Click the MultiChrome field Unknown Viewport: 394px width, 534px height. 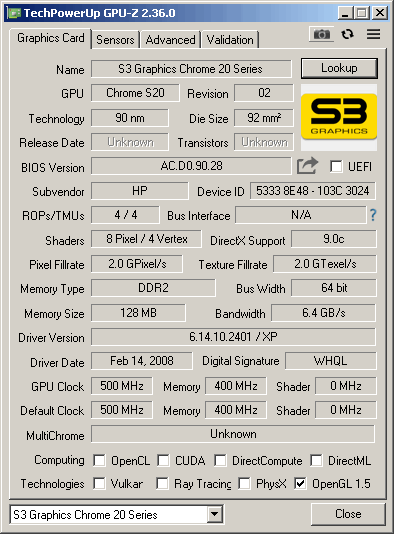[x=233, y=434]
